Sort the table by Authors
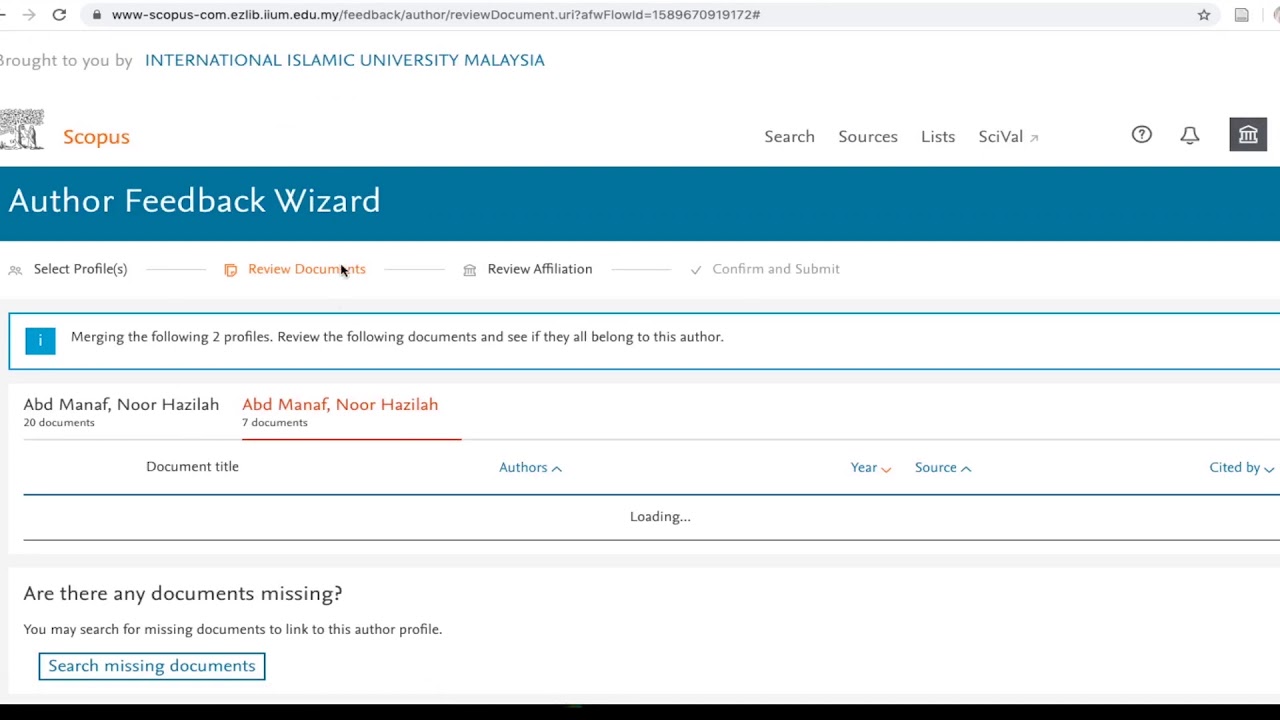Image resolution: width=1280 pixels, height=720 pixels. 530,467
